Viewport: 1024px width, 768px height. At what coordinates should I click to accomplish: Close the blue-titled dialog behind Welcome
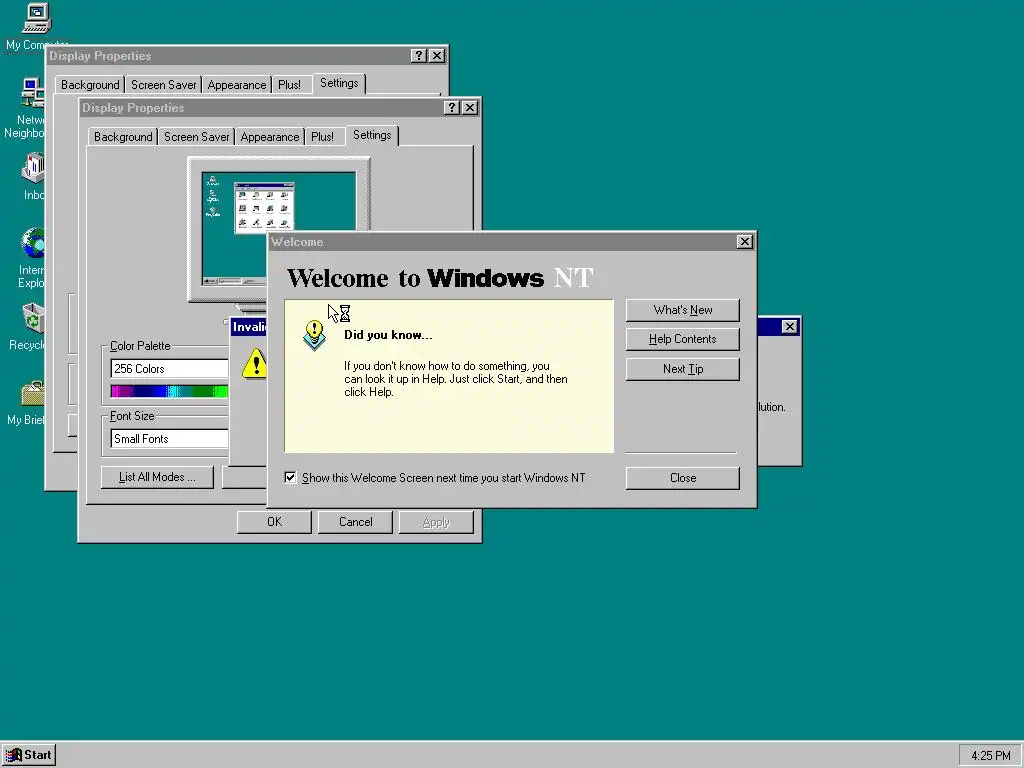(790, 327)
